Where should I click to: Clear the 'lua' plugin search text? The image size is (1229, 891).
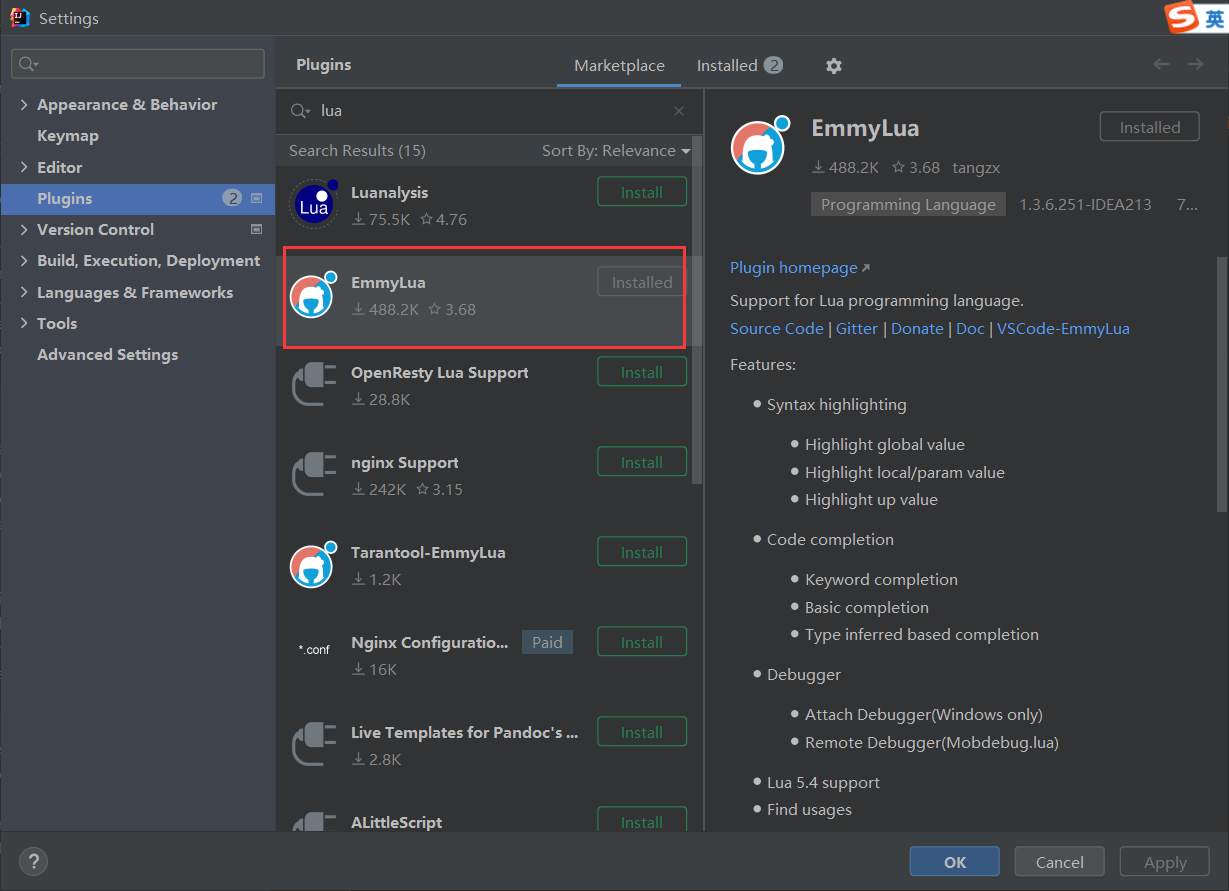pos(679,111)
